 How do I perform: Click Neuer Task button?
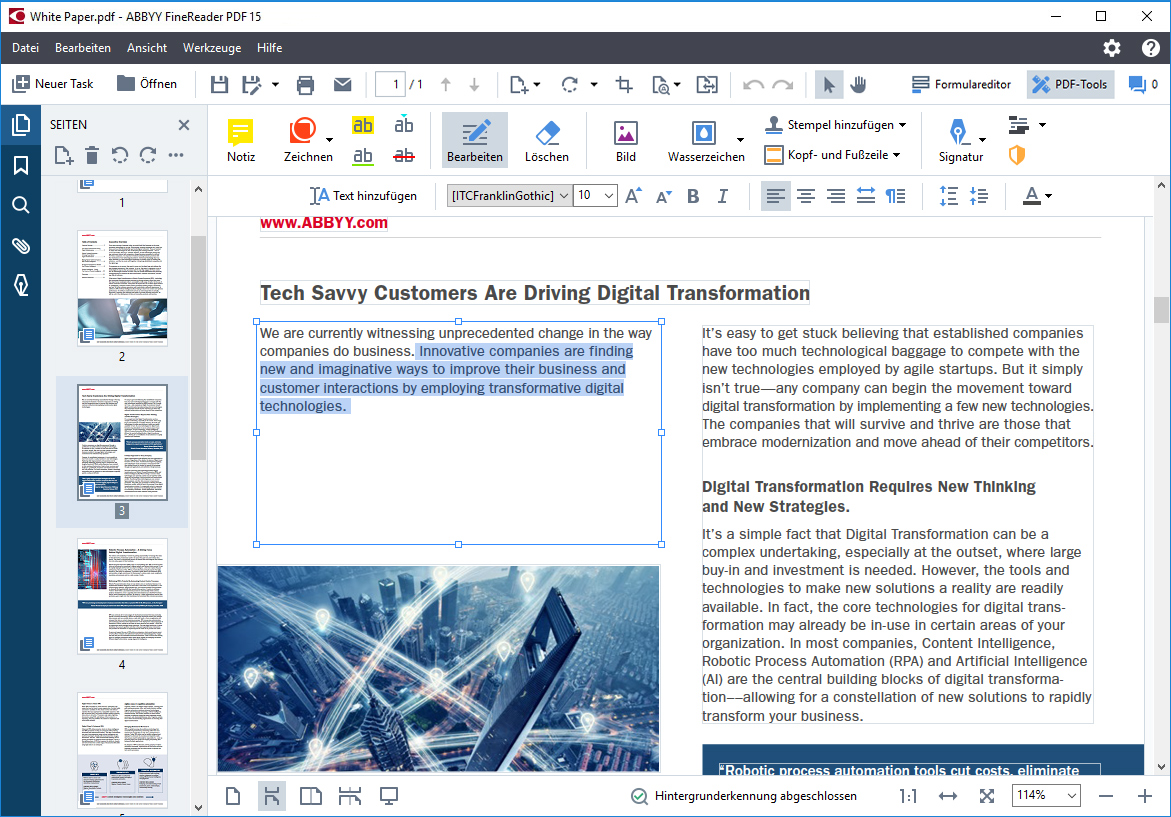(x=53, y=84)
